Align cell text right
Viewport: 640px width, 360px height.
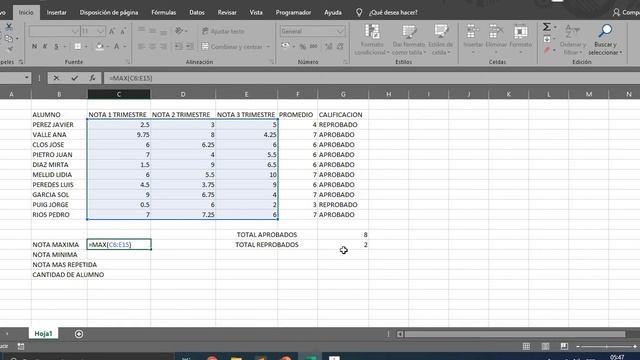coord(163,47)
